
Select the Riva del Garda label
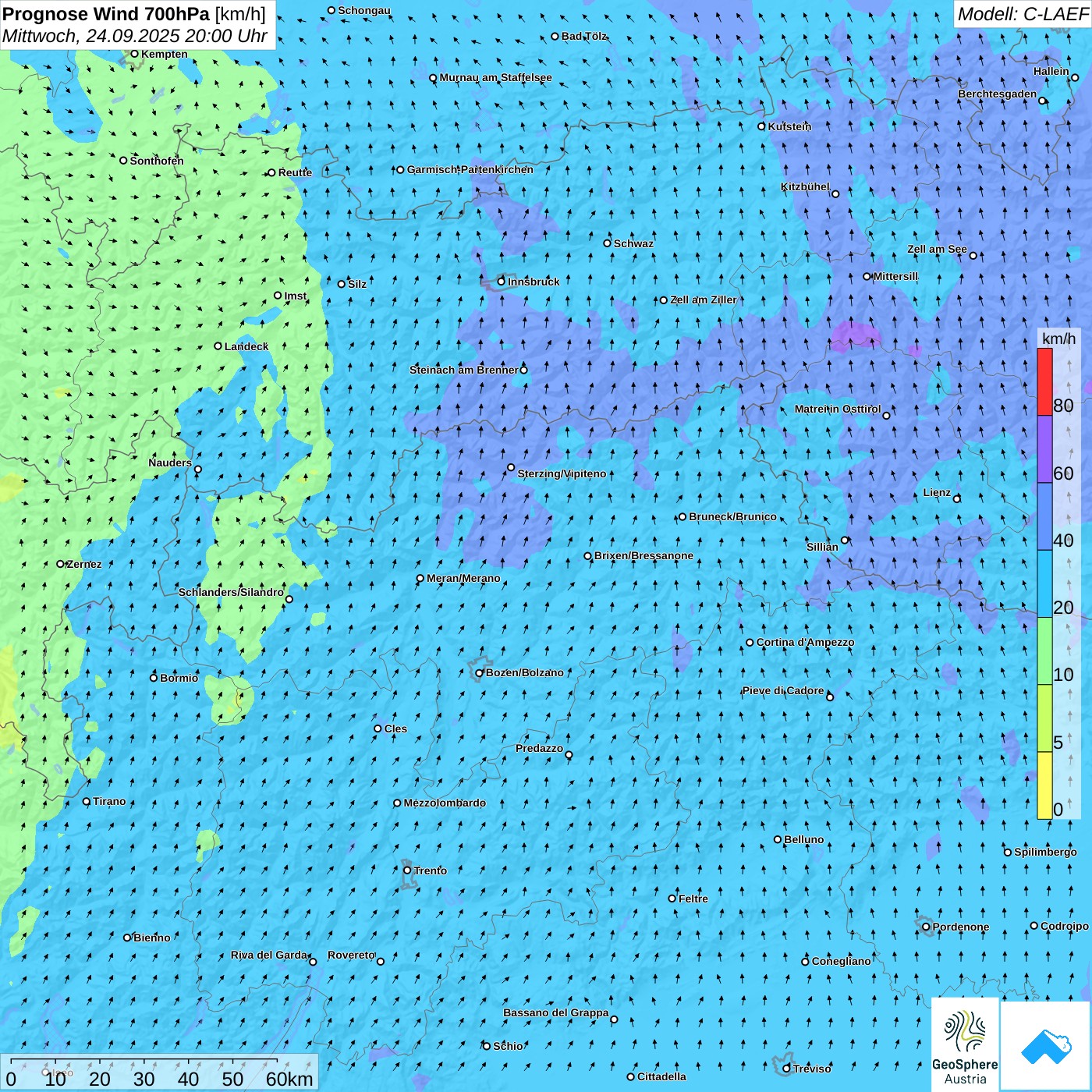[x=269, y=955]
